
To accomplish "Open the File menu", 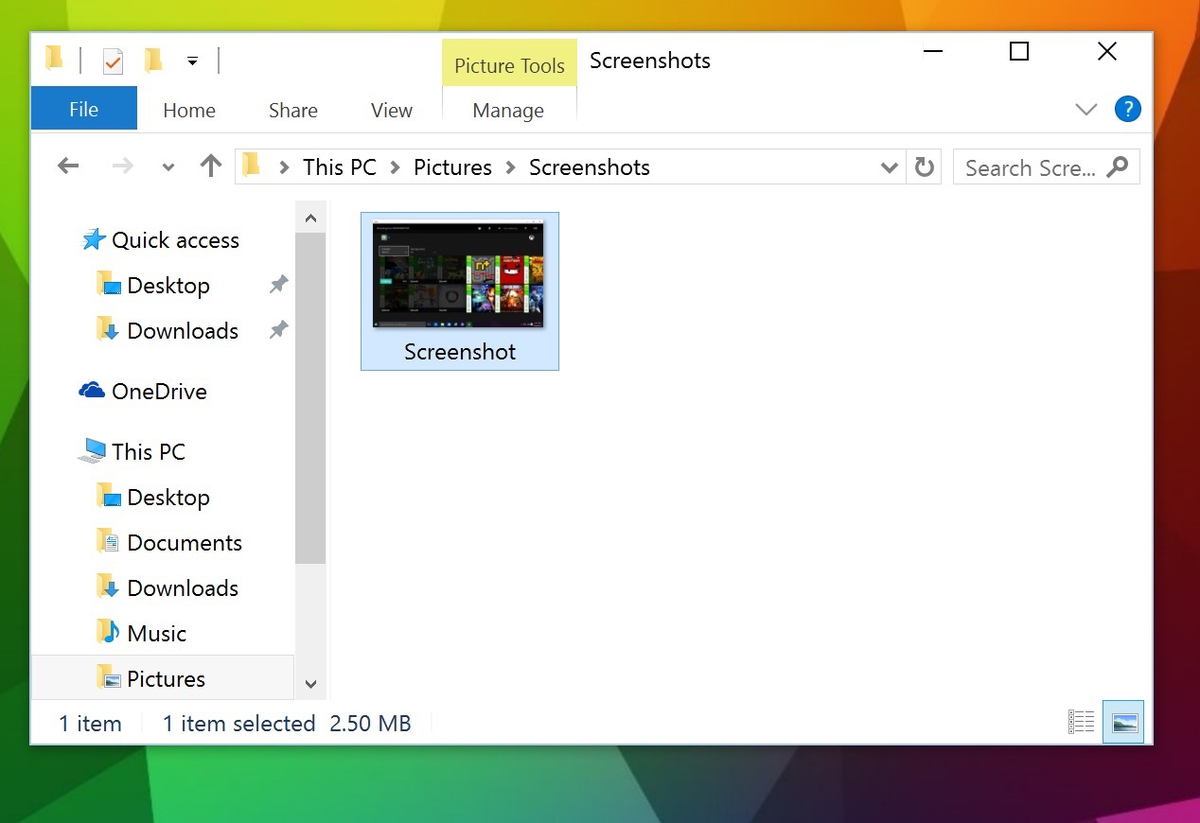I will 84,109.
